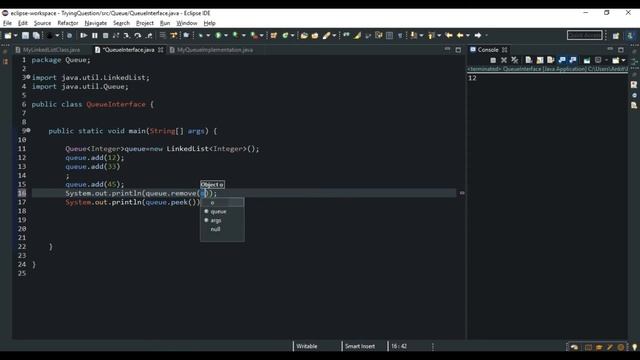
Task: Click the Suspend debug icon
Action: pos(94,36)
